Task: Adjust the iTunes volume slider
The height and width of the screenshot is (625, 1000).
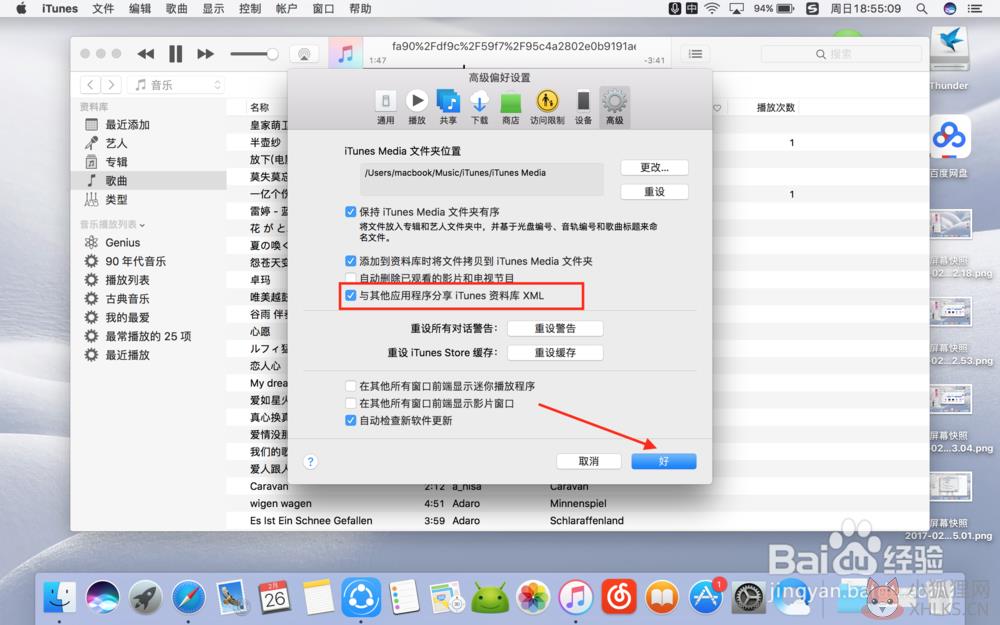Action: point(254,54)
